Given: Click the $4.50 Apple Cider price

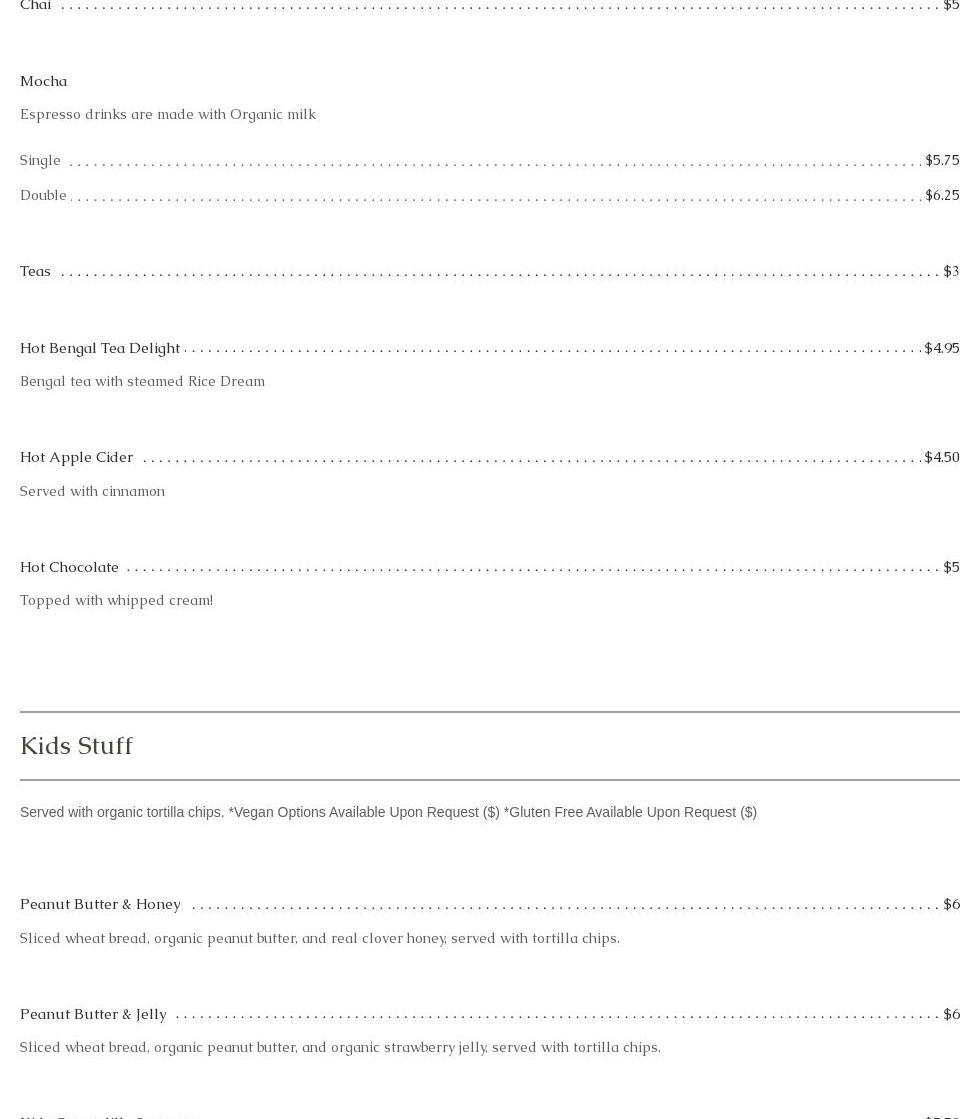Looking at the screenshot, I should (941, 457).
